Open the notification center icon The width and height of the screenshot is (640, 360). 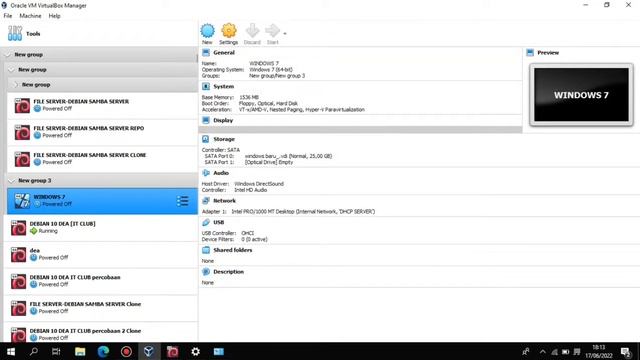(x=626, y=351)
